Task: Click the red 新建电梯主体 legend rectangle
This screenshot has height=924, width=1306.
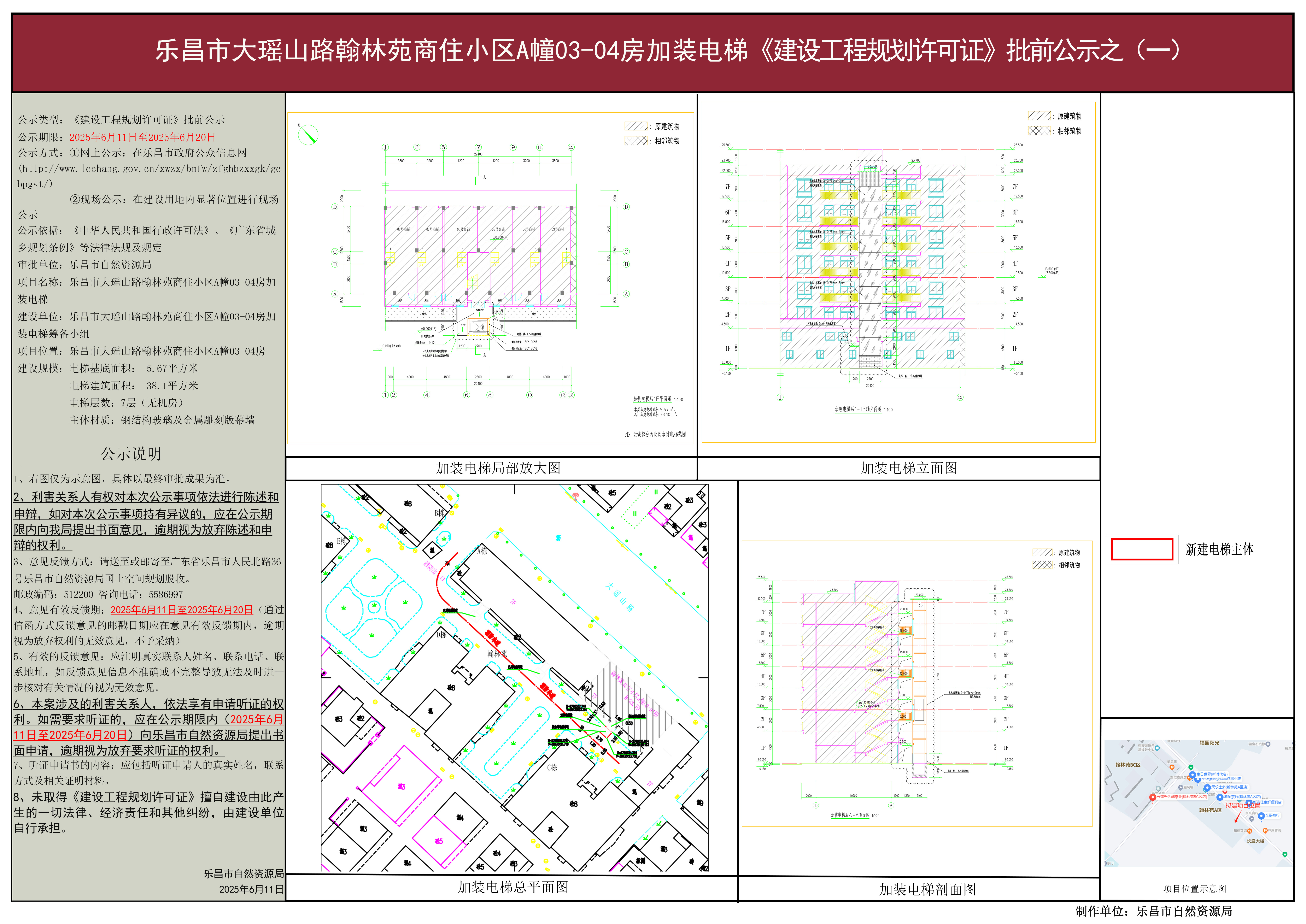Action: click(1142, 550)
